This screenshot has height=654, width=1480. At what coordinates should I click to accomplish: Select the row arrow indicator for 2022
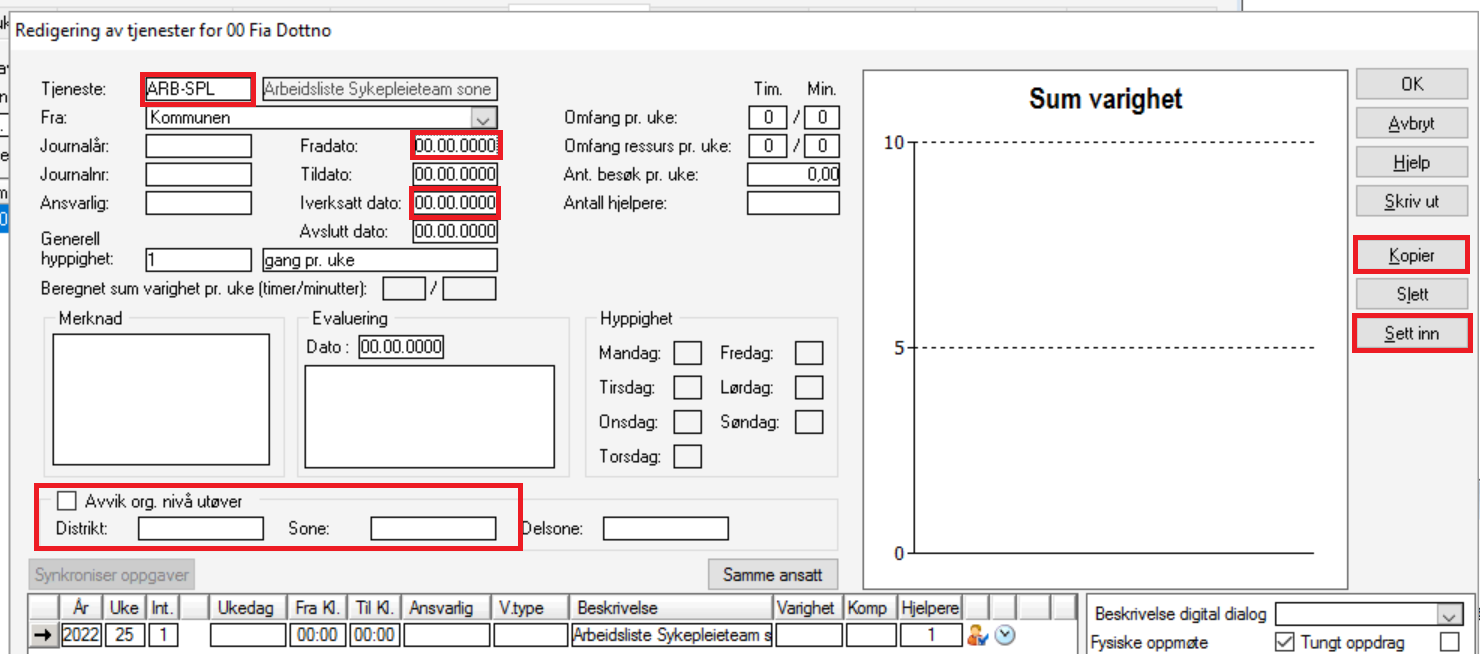[x=41, y=634]
